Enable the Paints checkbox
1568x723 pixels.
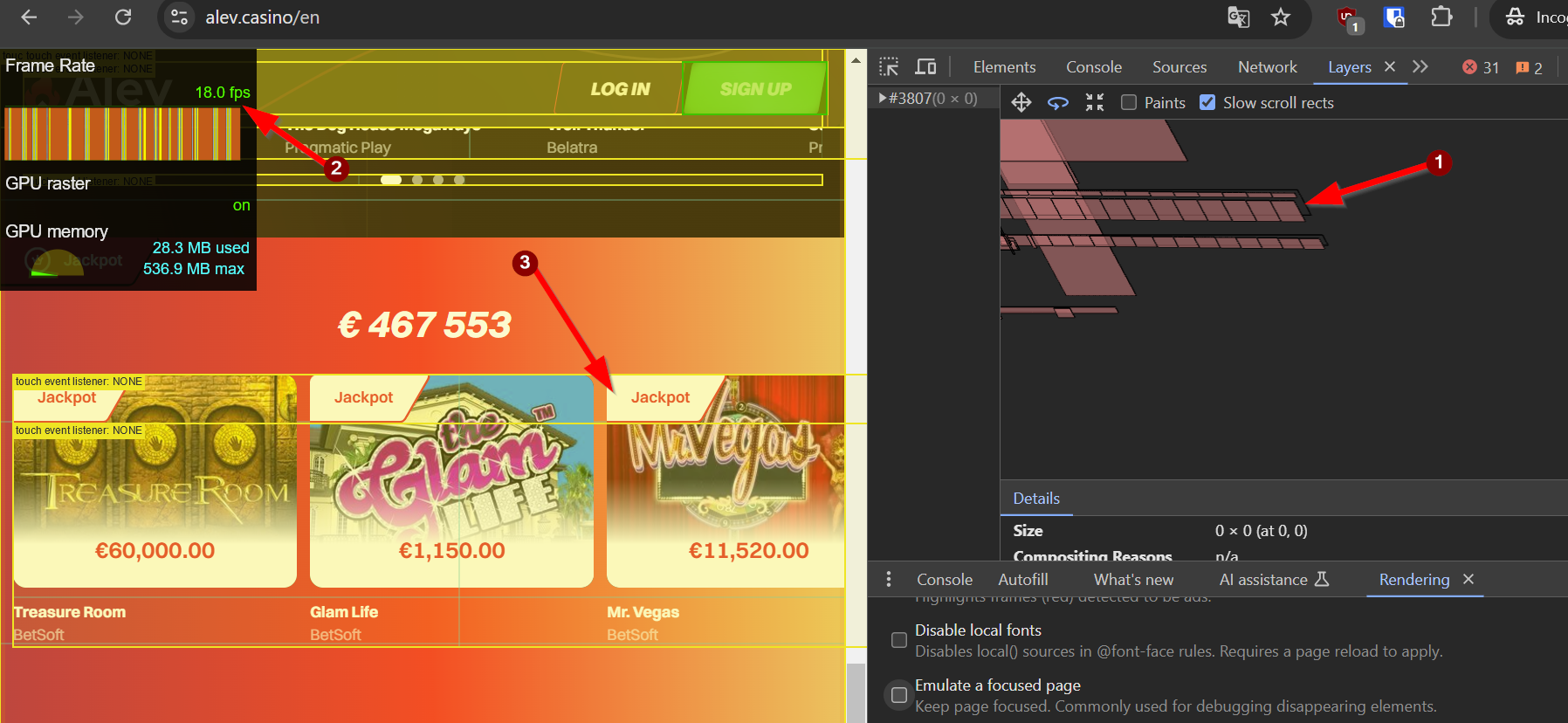[1129, 103]
